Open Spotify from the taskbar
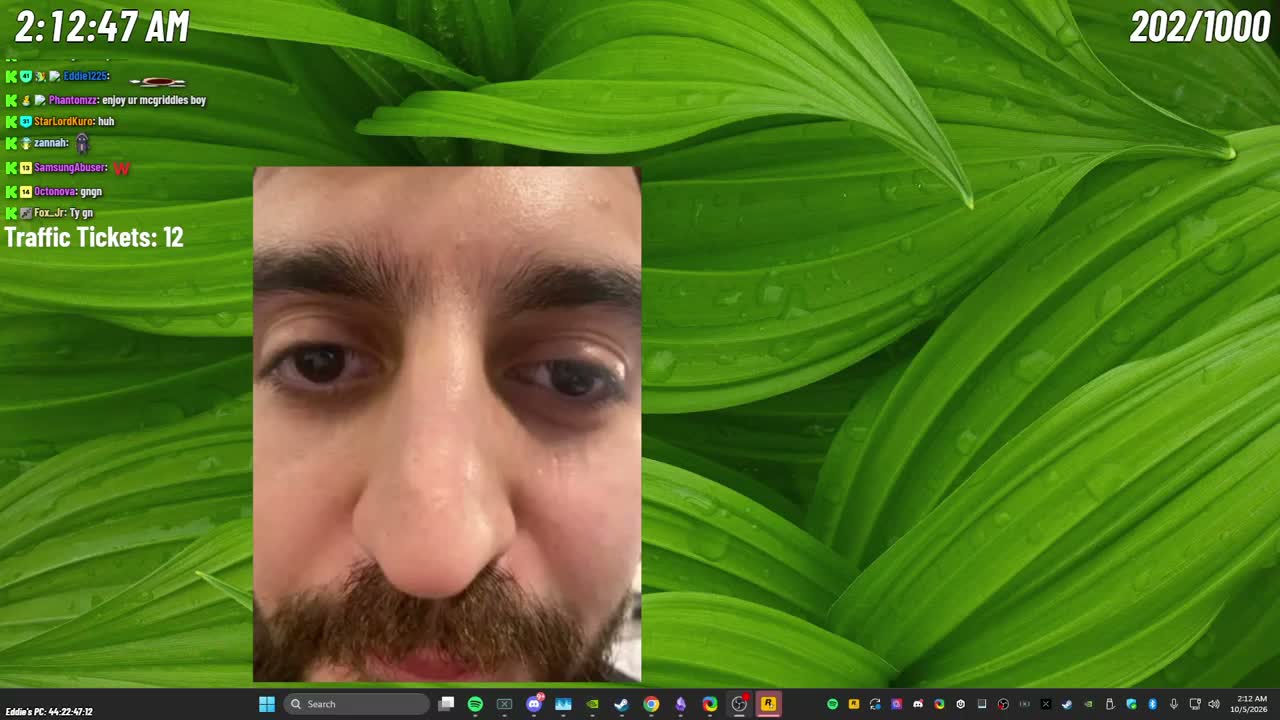Image resolution: width=1280 pixels, height=720 pixels. pyautogui.click(x=476, y=704)
